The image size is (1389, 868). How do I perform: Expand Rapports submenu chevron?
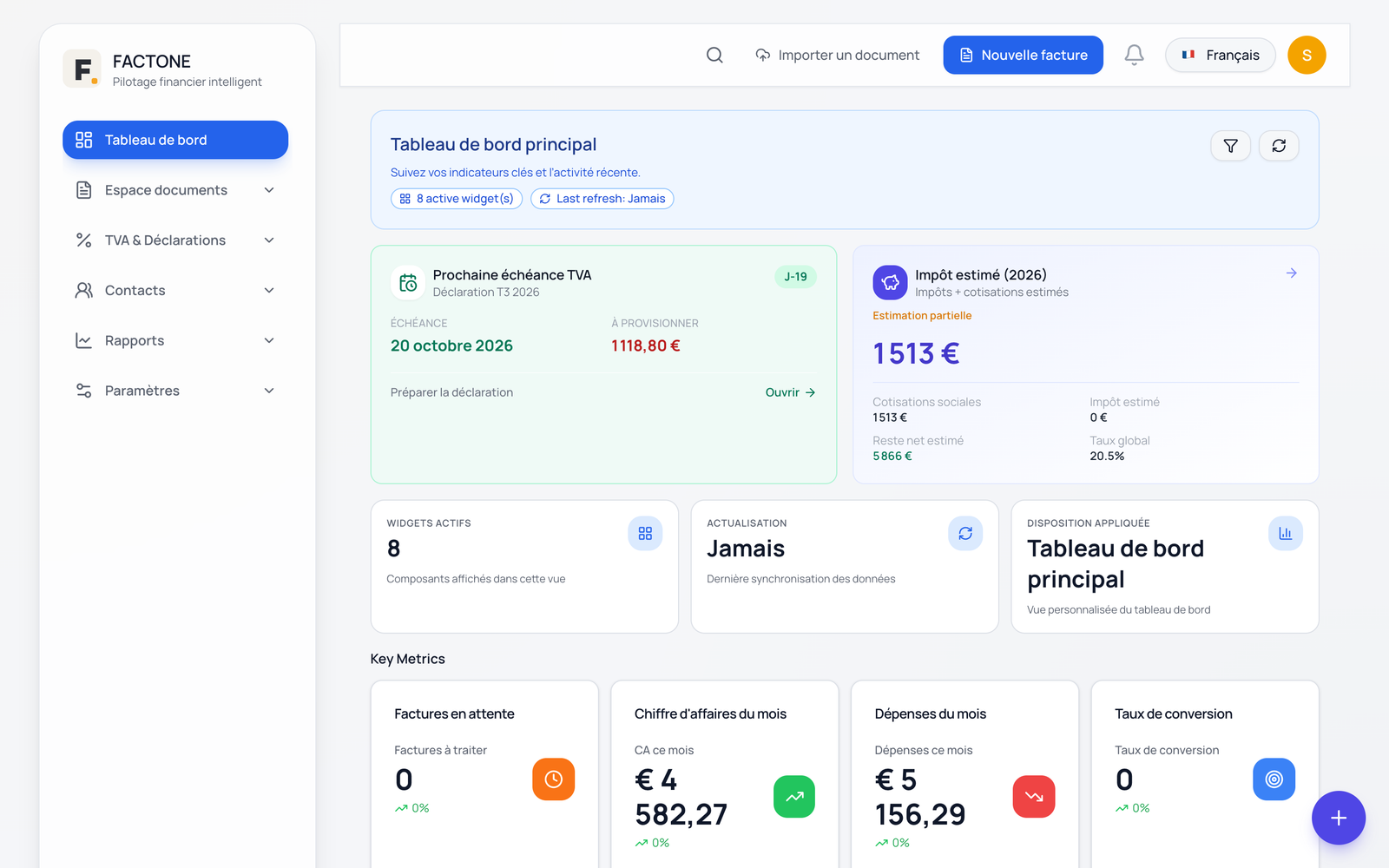tap(269, 341)
